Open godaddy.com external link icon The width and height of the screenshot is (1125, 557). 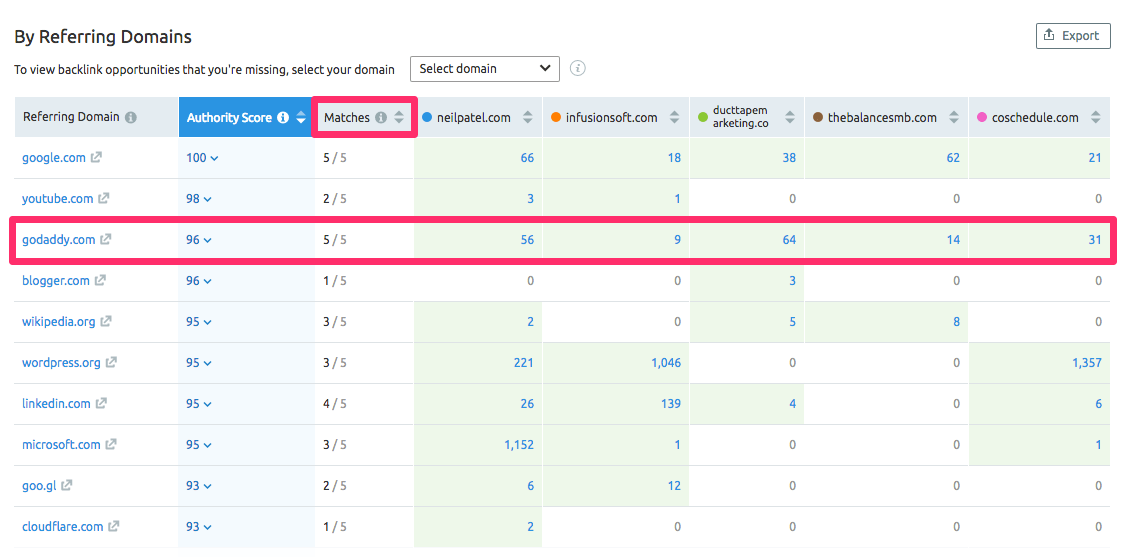click(x=105, y=239)
